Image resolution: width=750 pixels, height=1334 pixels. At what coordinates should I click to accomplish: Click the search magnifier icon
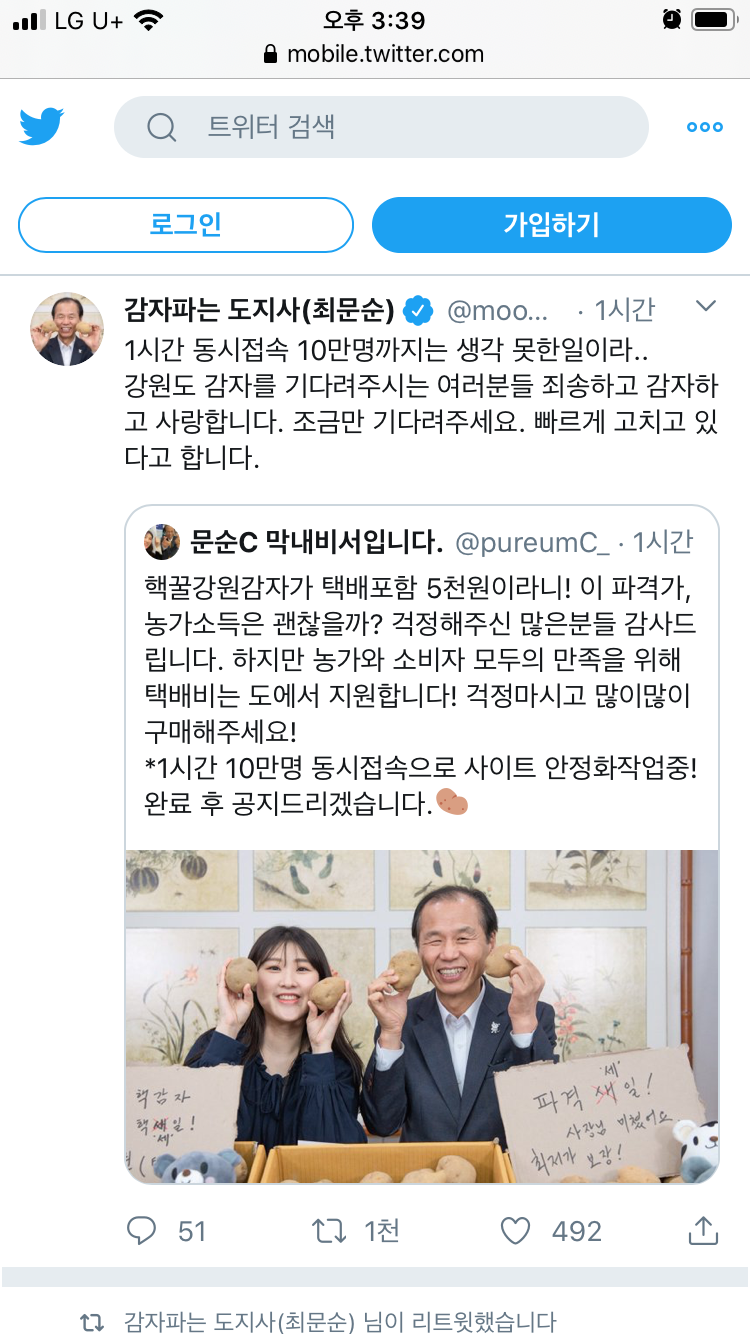point(161,127)
